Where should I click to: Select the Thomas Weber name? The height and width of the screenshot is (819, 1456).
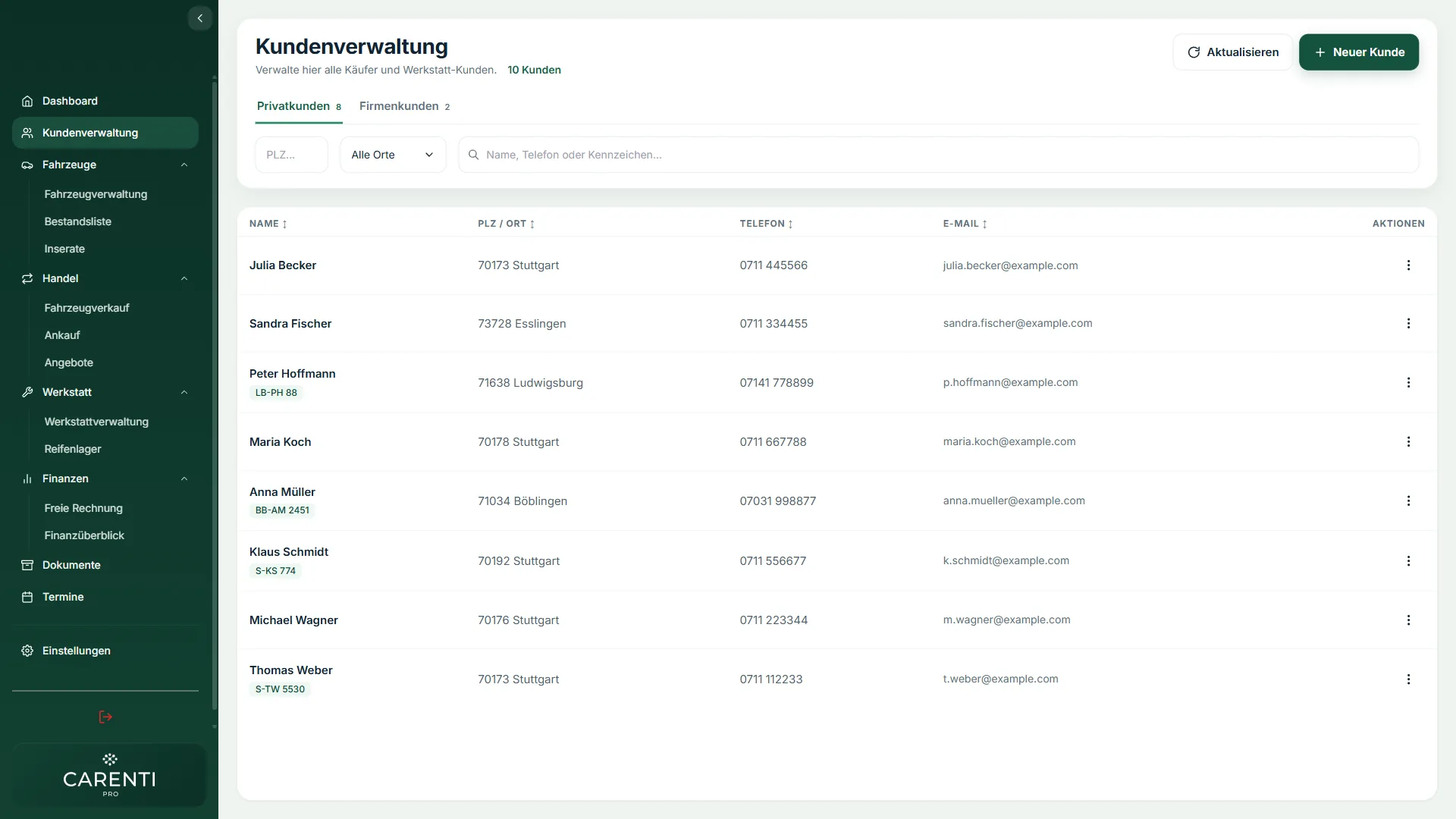291,670
